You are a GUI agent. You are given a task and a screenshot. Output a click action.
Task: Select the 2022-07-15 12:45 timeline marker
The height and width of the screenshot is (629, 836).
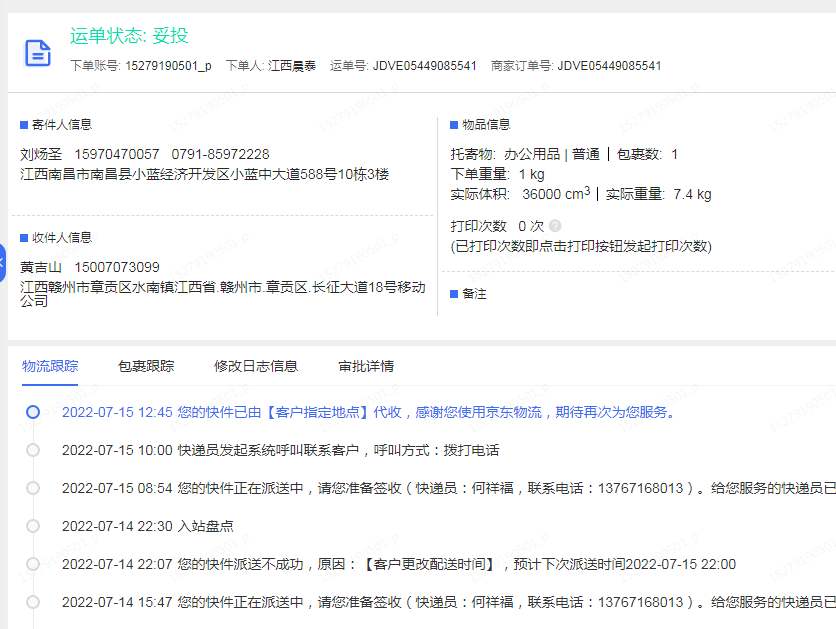[x=33, y=412]
